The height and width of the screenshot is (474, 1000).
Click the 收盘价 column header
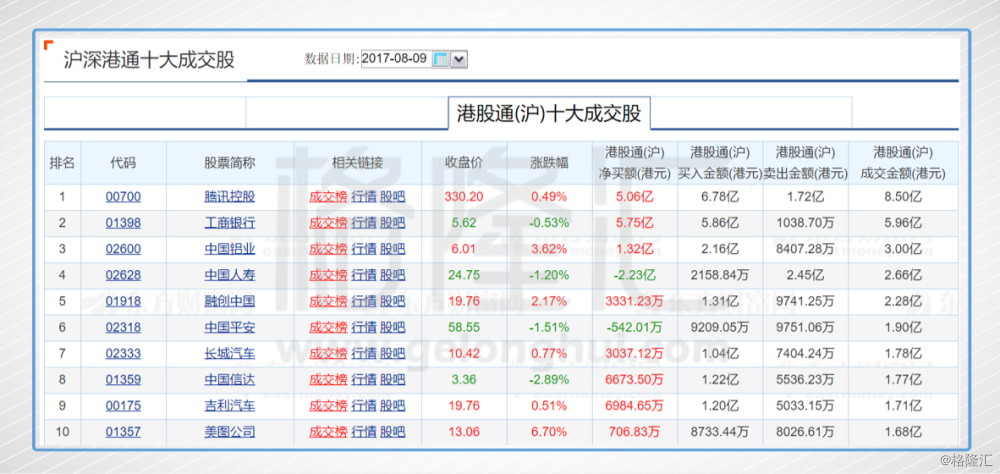point(464,163)
